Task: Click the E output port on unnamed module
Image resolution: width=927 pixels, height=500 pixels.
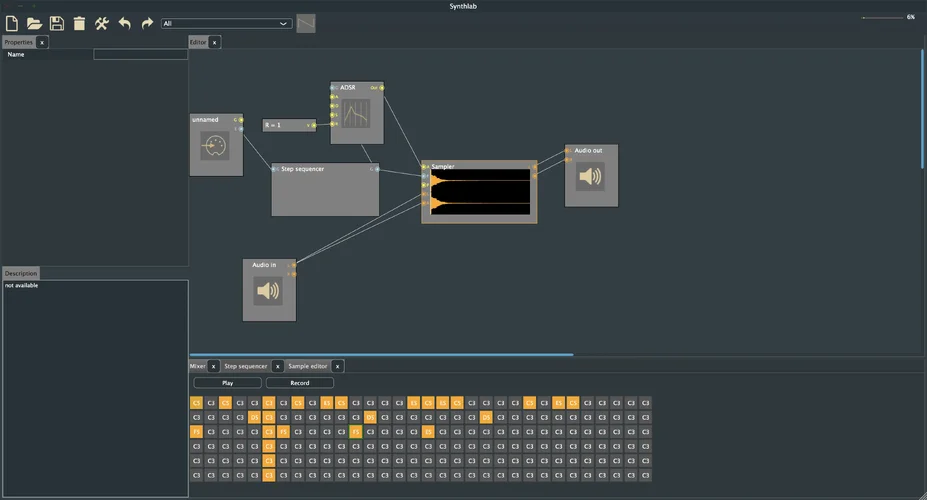Action: click(241, 129)
